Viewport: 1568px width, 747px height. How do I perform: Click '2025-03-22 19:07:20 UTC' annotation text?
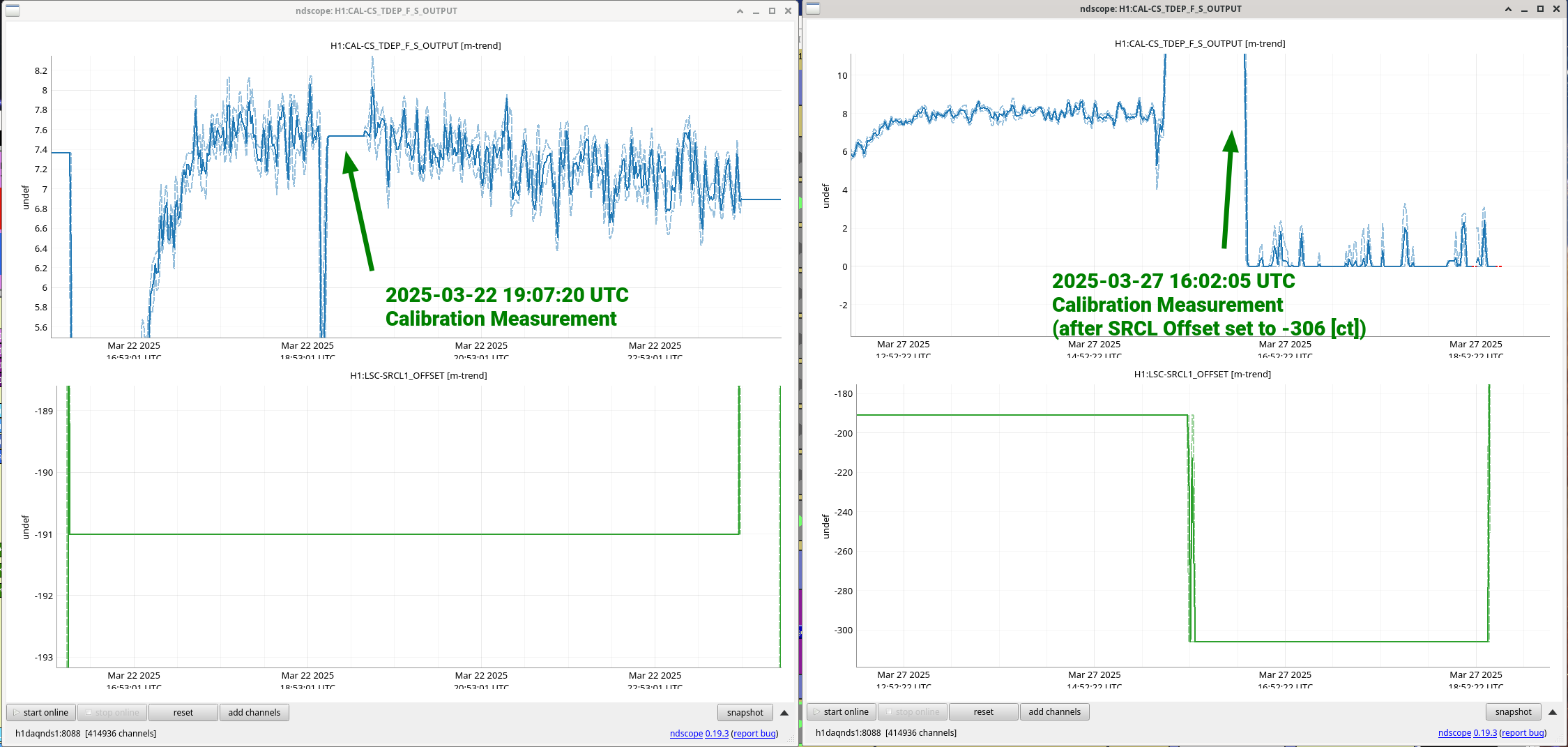point(507,295)
